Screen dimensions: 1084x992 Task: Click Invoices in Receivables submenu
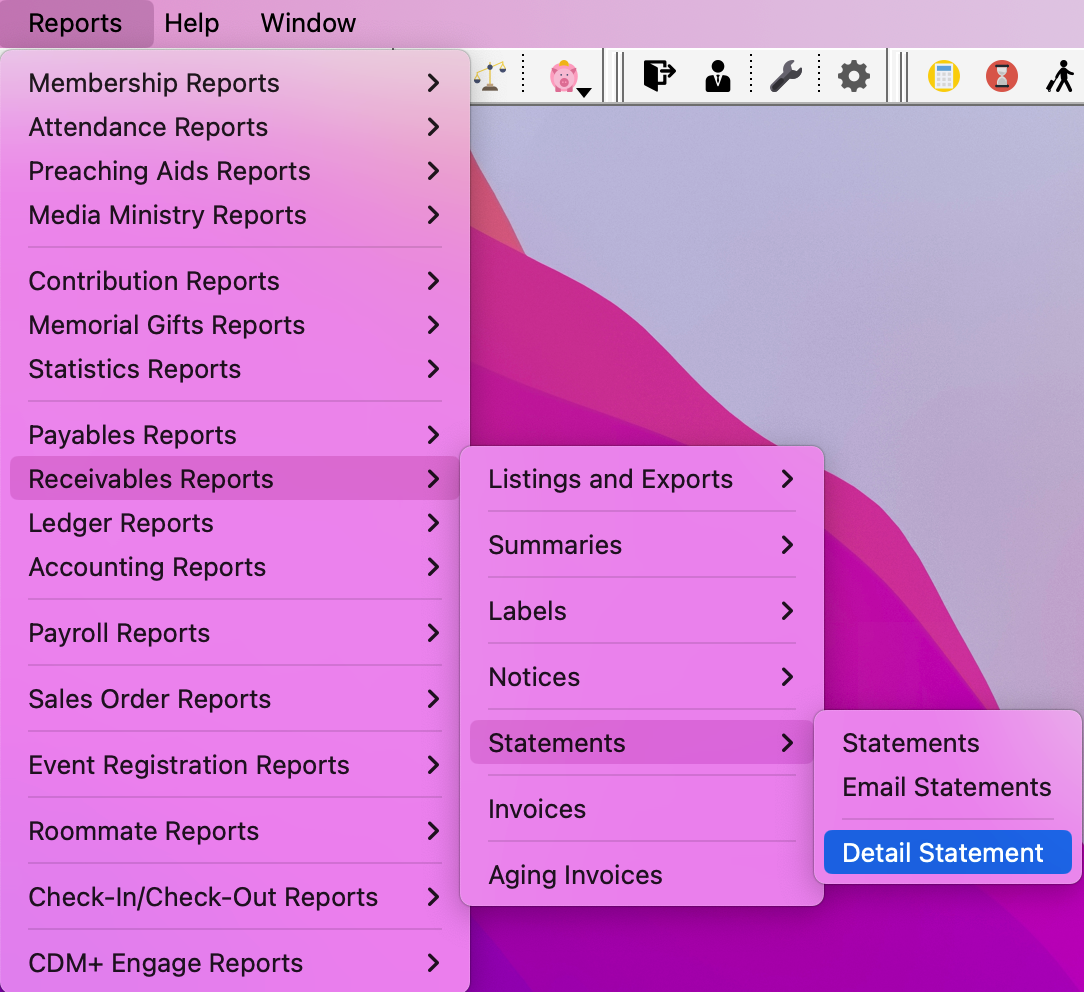[537, 809]
